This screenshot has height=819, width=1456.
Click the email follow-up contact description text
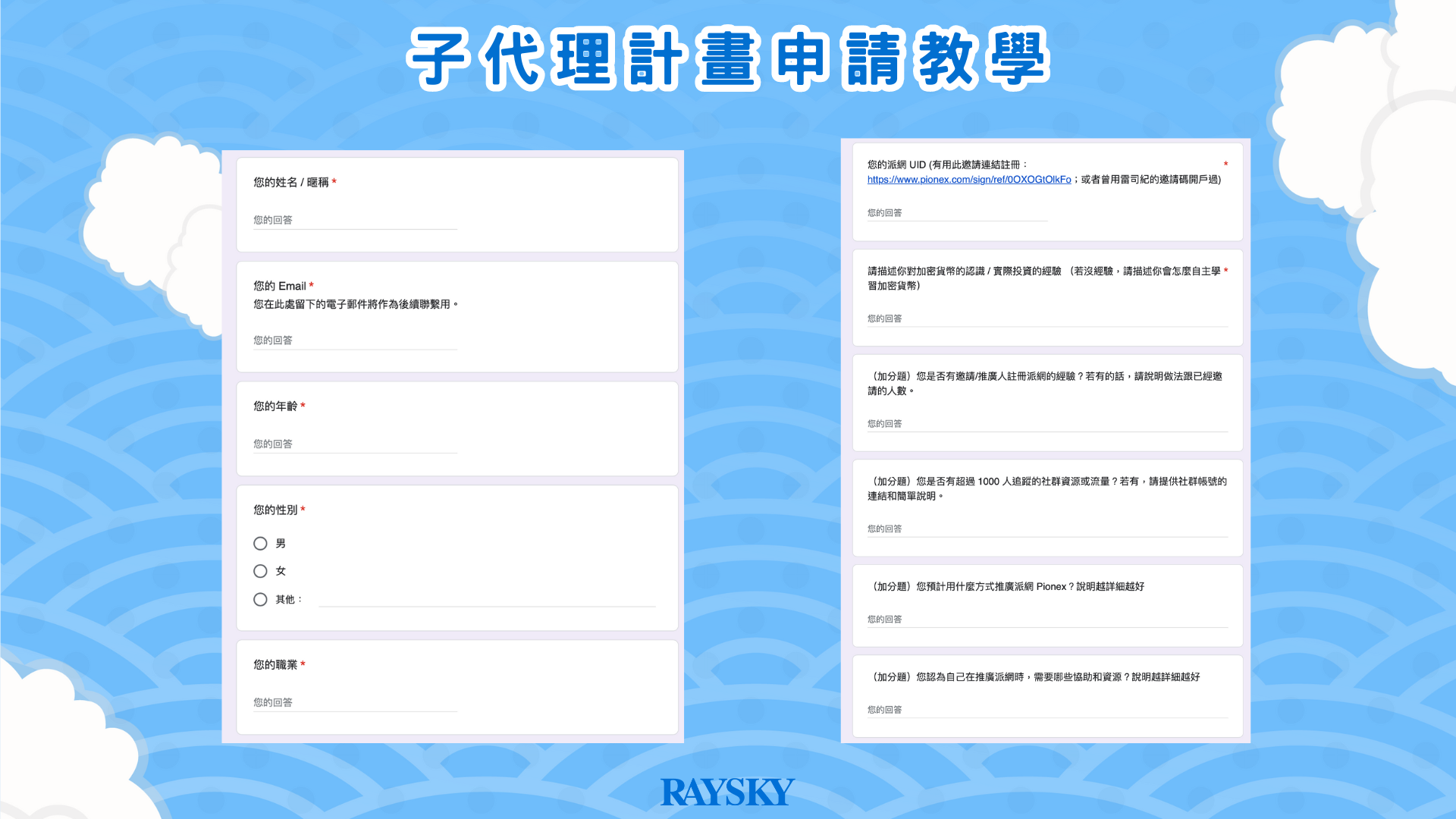[x=356, y=304]
